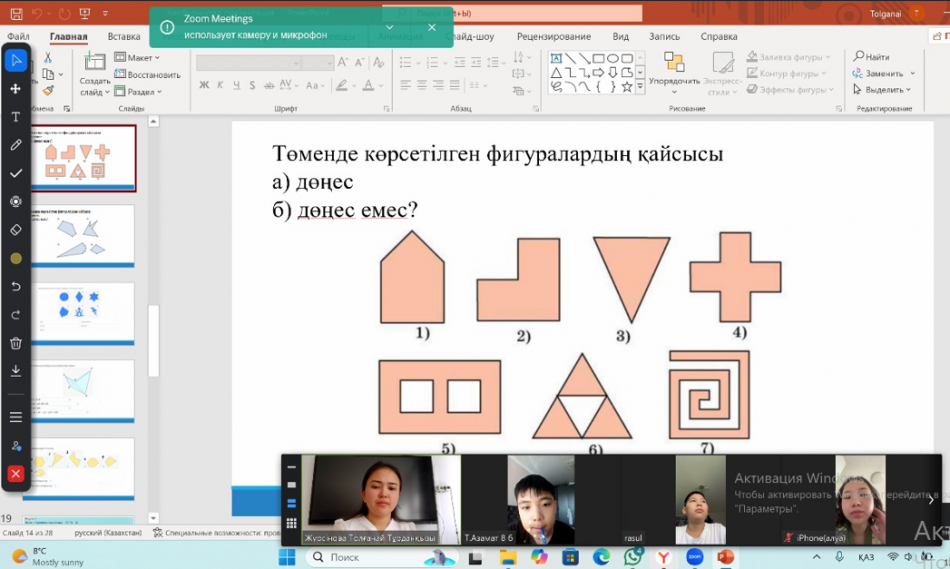
Task: Click Восстановить slide reset button
Action: (x=147, y=75)
